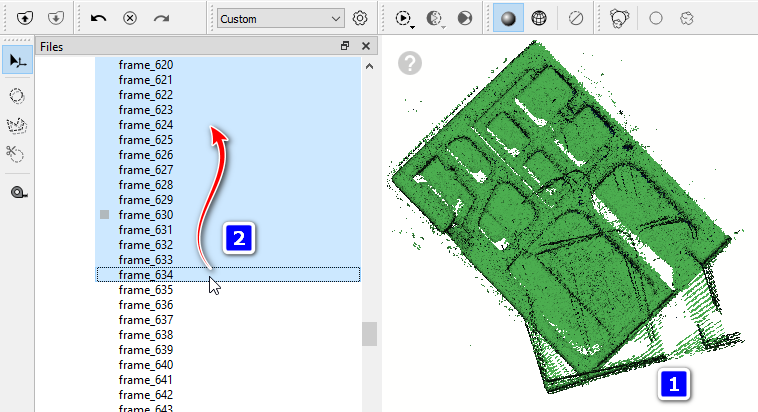Close the Files panel

pyautogui.click(x=366, y=46)
